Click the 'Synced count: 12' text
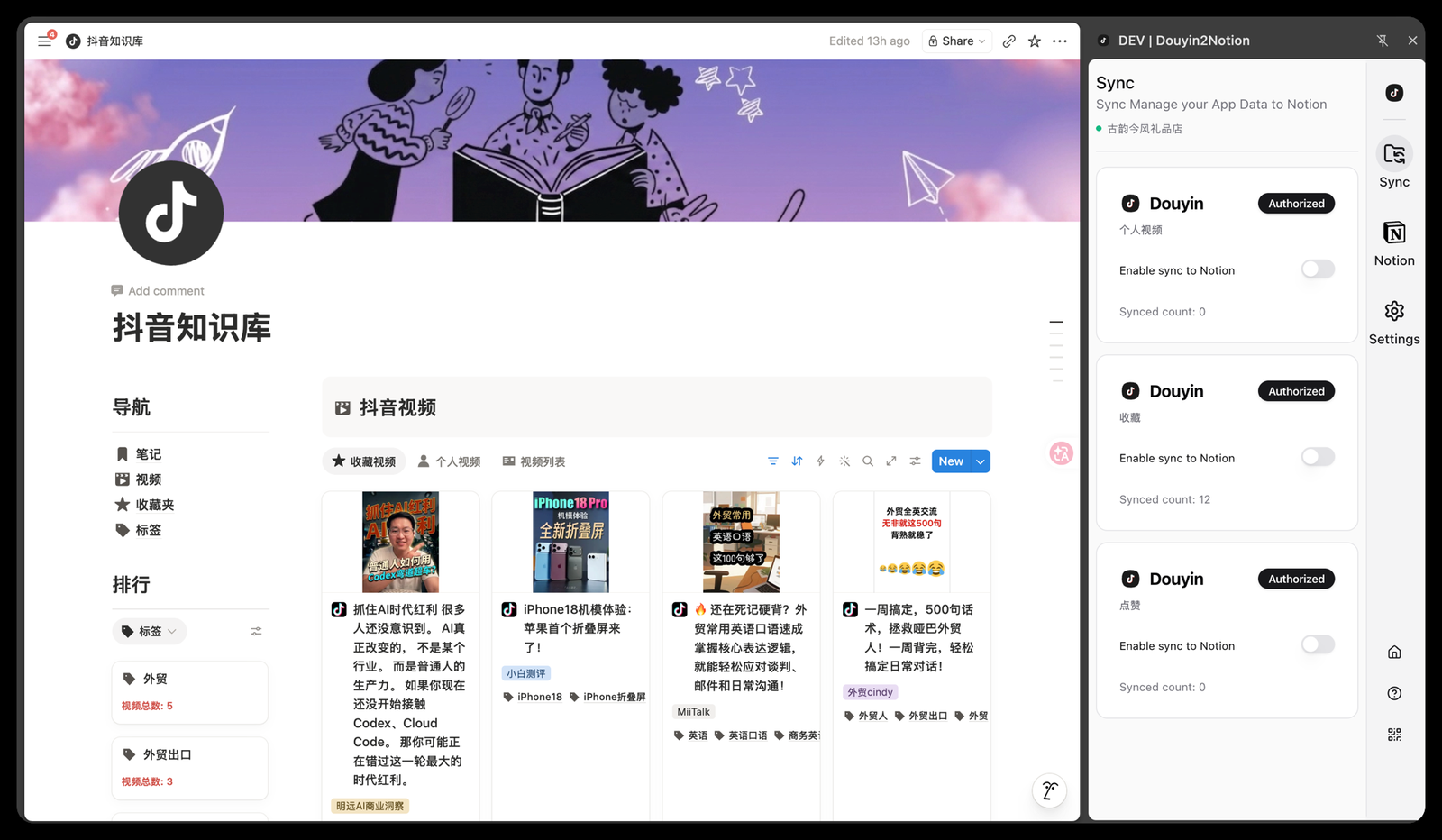Viewport: 1442px width, 840px height. [1164, 499]
